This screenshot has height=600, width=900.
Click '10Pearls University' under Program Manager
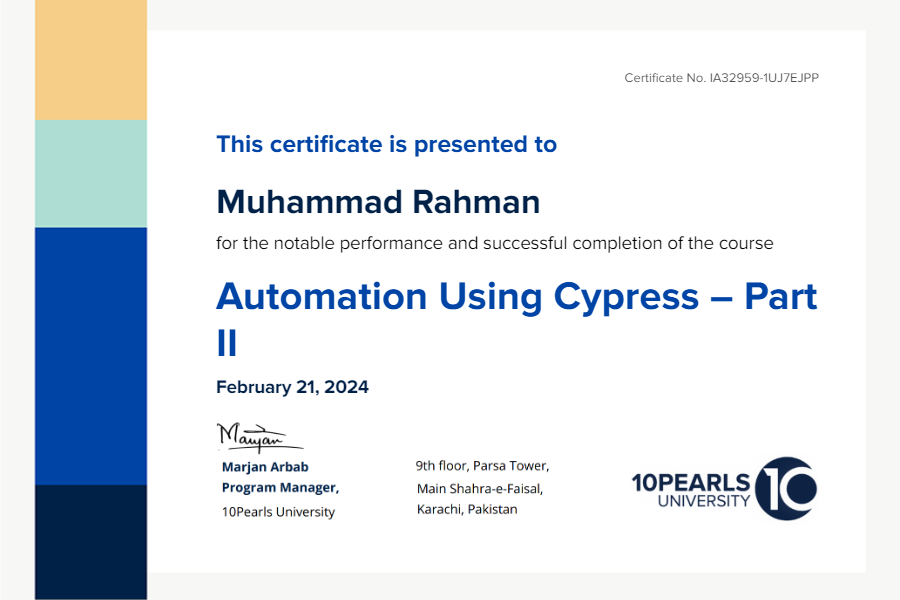[278, 512]
